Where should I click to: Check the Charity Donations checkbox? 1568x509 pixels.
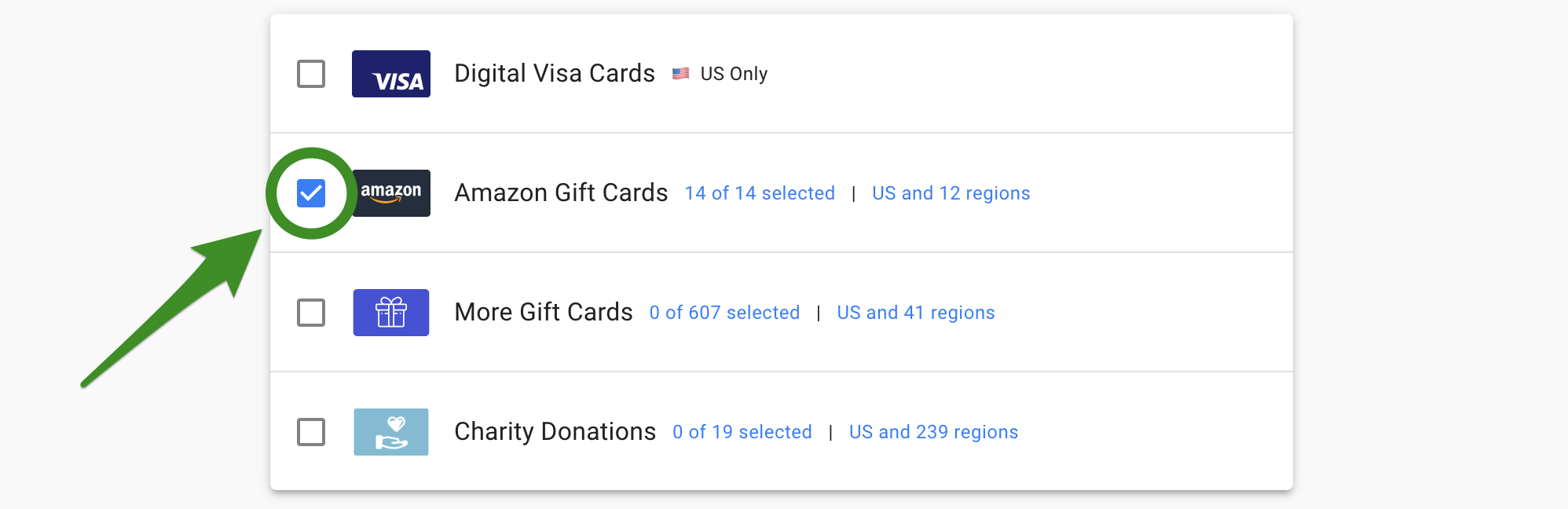coord(311,432)
